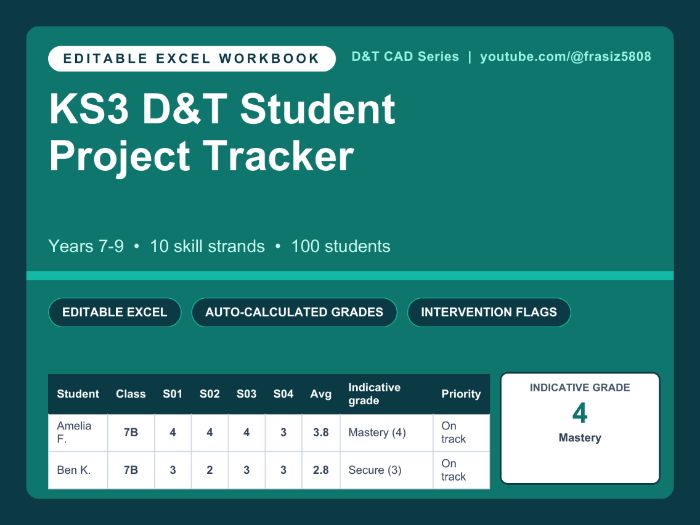Click the large grade number 4
700x525 pixels.
[x=580, y=413]
